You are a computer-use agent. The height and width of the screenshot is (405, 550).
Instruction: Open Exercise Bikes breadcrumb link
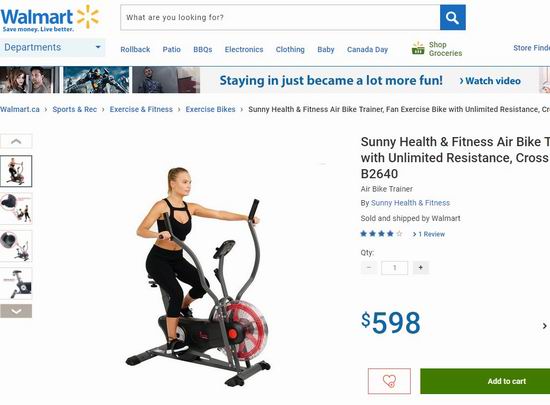[210, 109]
